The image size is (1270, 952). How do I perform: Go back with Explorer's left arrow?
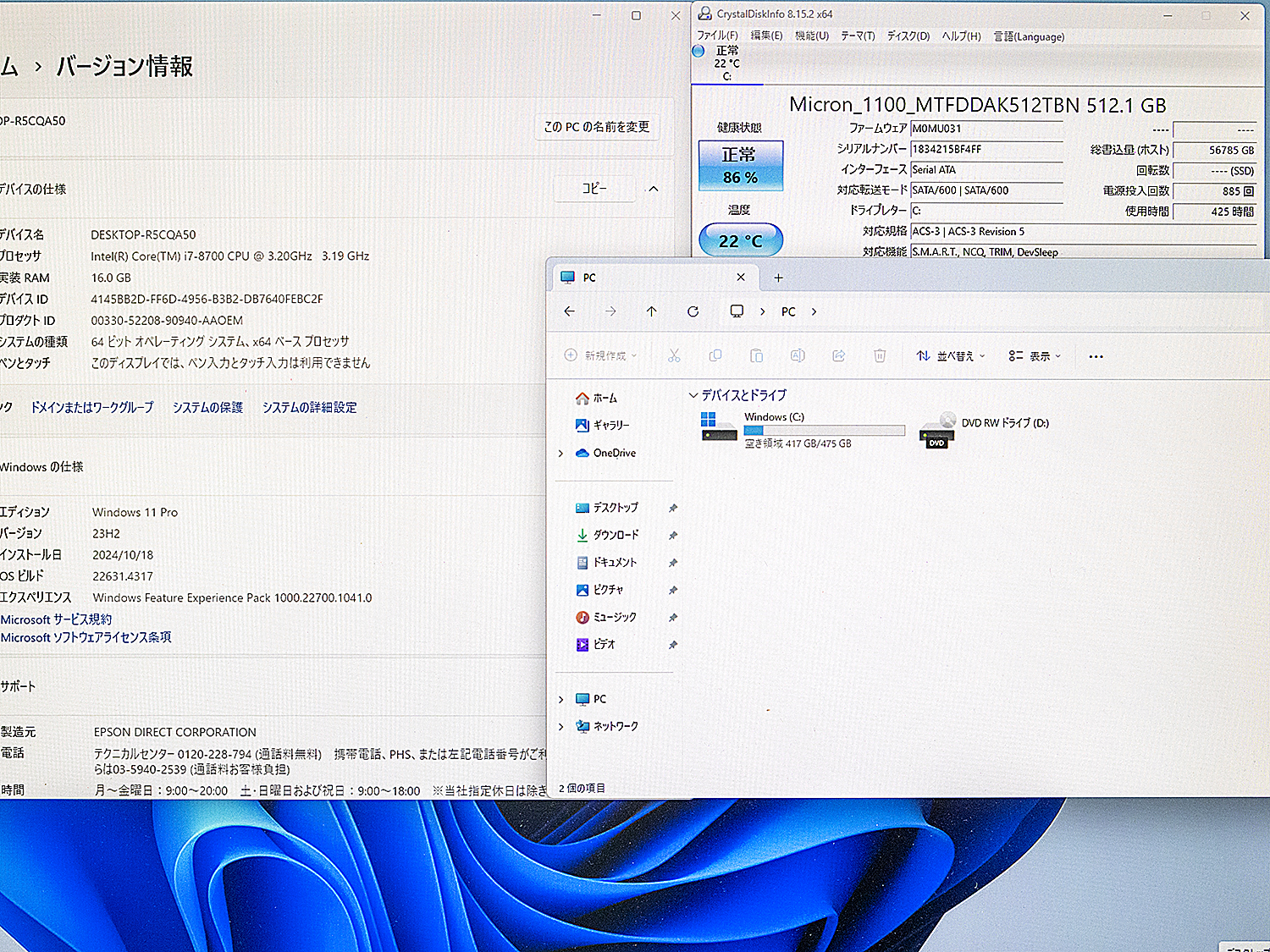[x=570, y=311]
